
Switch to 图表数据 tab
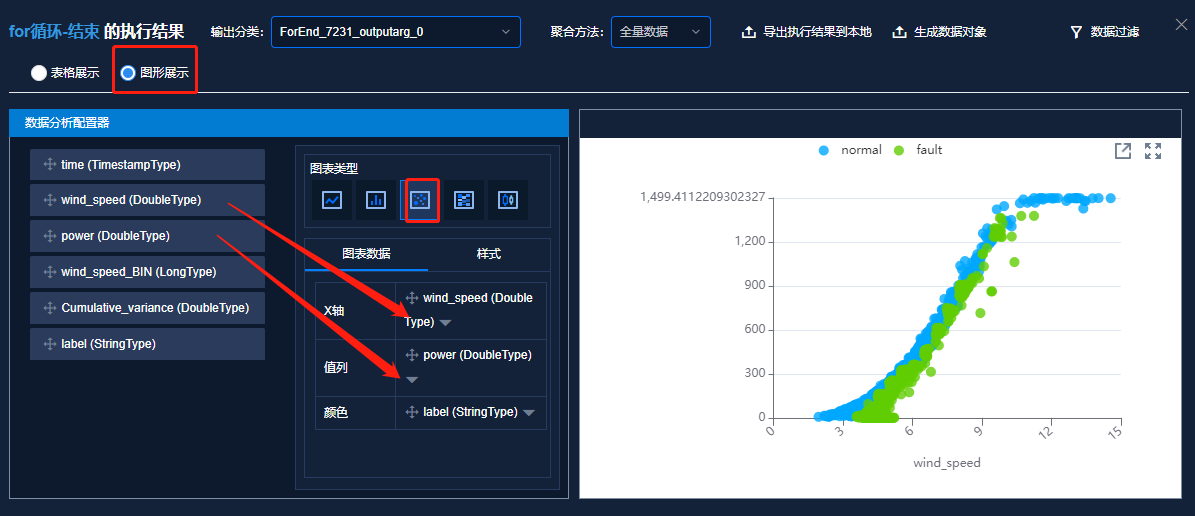367,255
